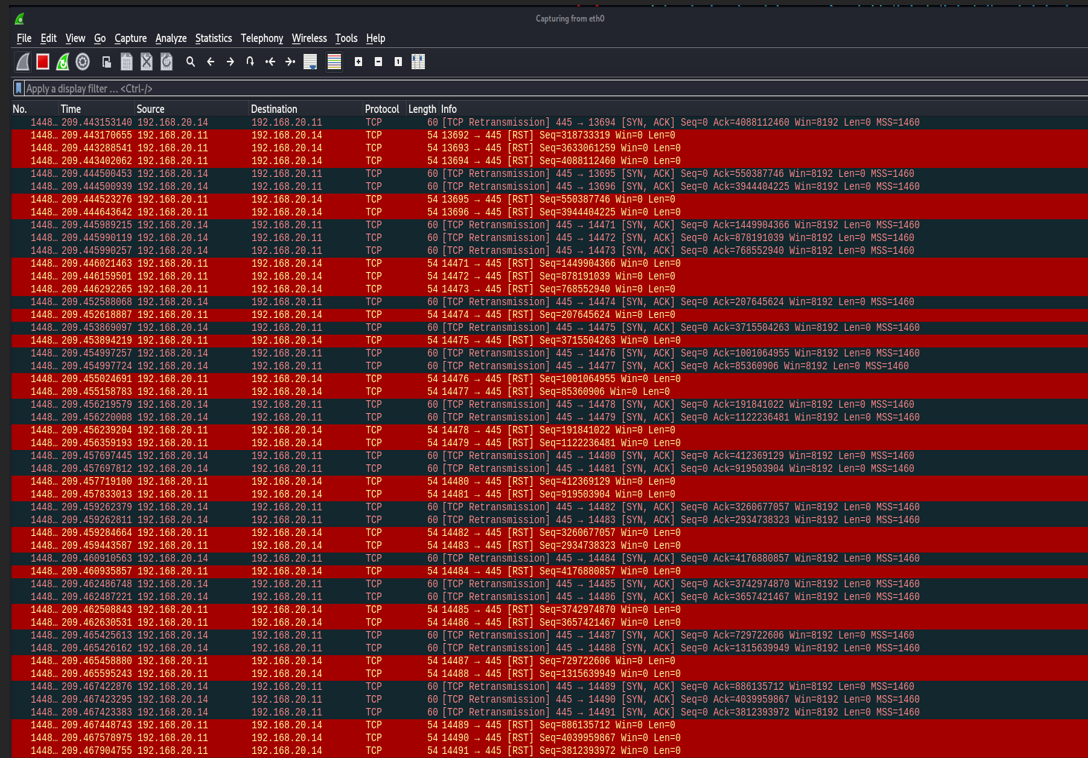Image resolution: width=1088 pixels, height=758 pixels.
Task: Open the Find Packet magnifier icon
Action: coord(189,61)
